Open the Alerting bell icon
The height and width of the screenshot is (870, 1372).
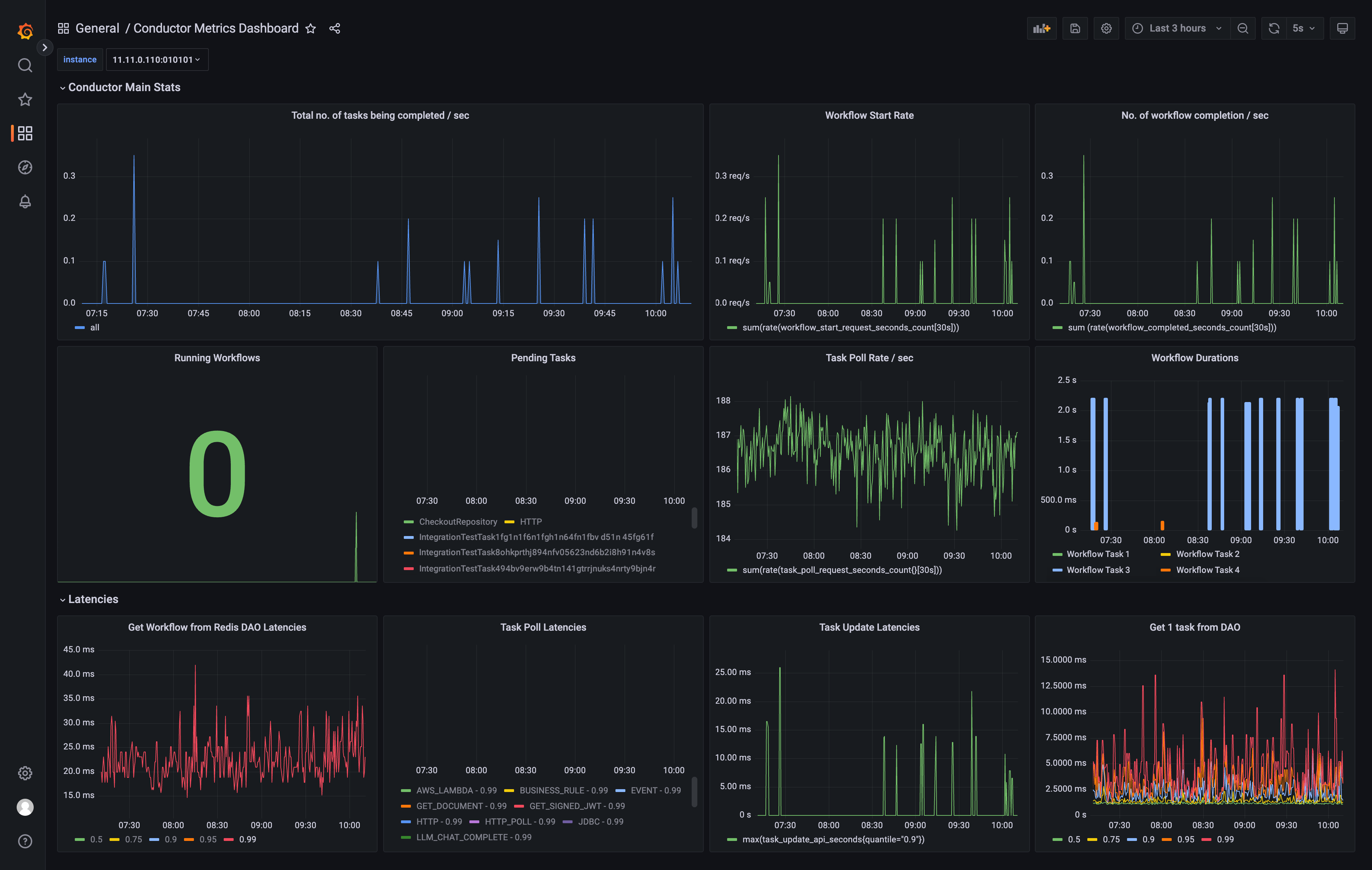pos(25,201)
